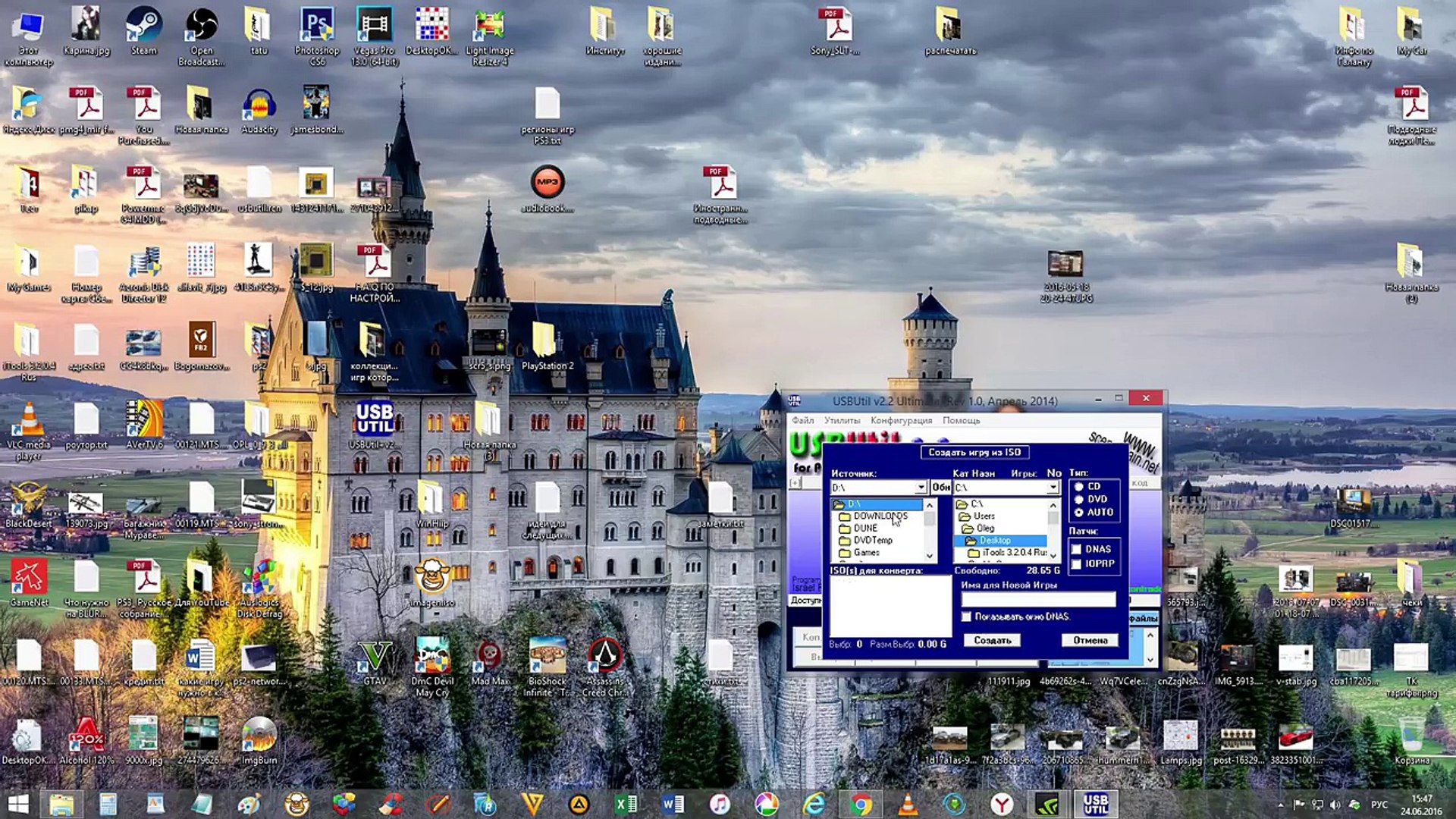1456x819 pixels.
Task: Open the USBUtil desktop shortcut icon
Action: coord(375,425)
